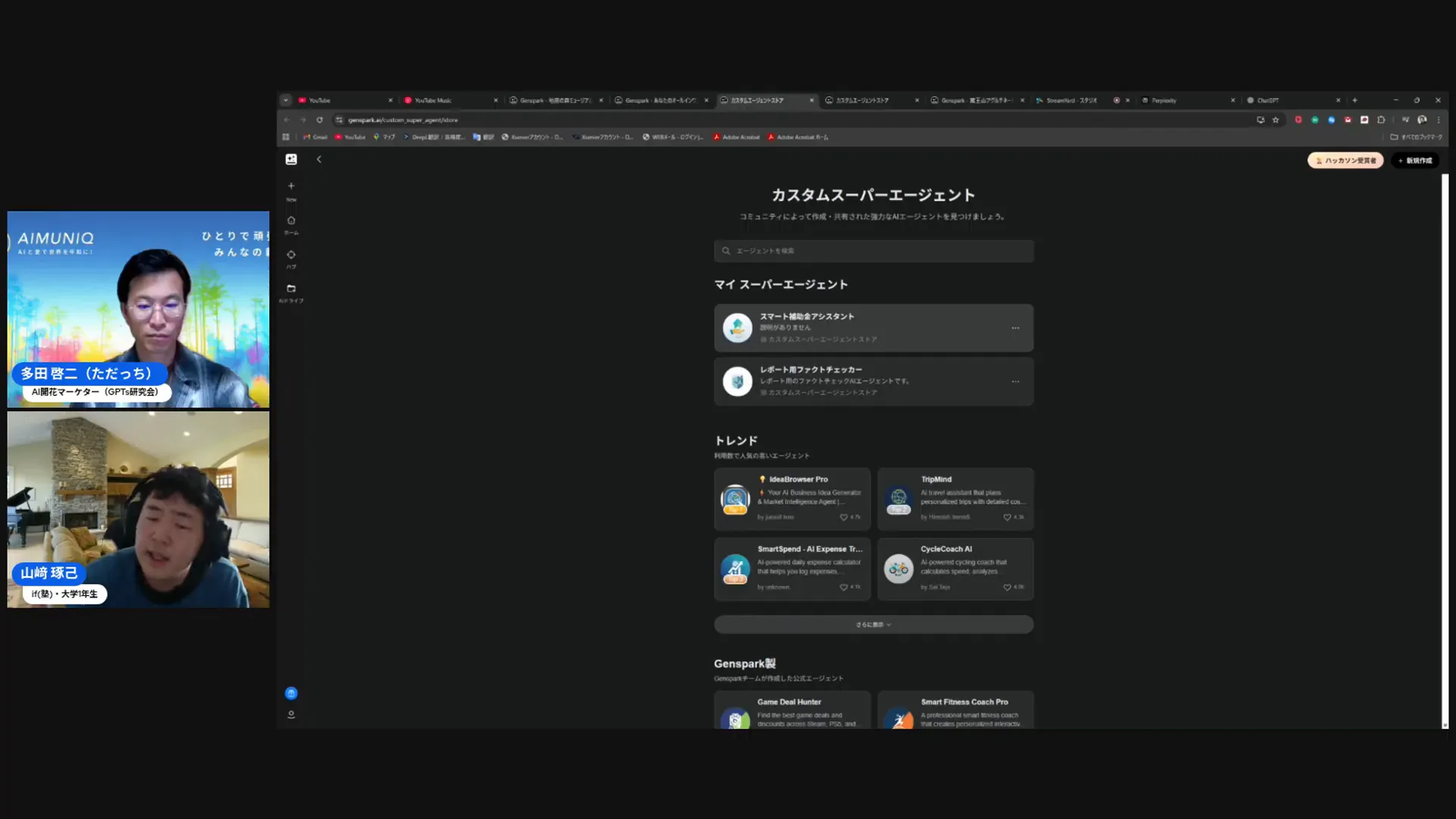
Task: Switch to the ChatGPT tab
Action: tap(1267, 99)
